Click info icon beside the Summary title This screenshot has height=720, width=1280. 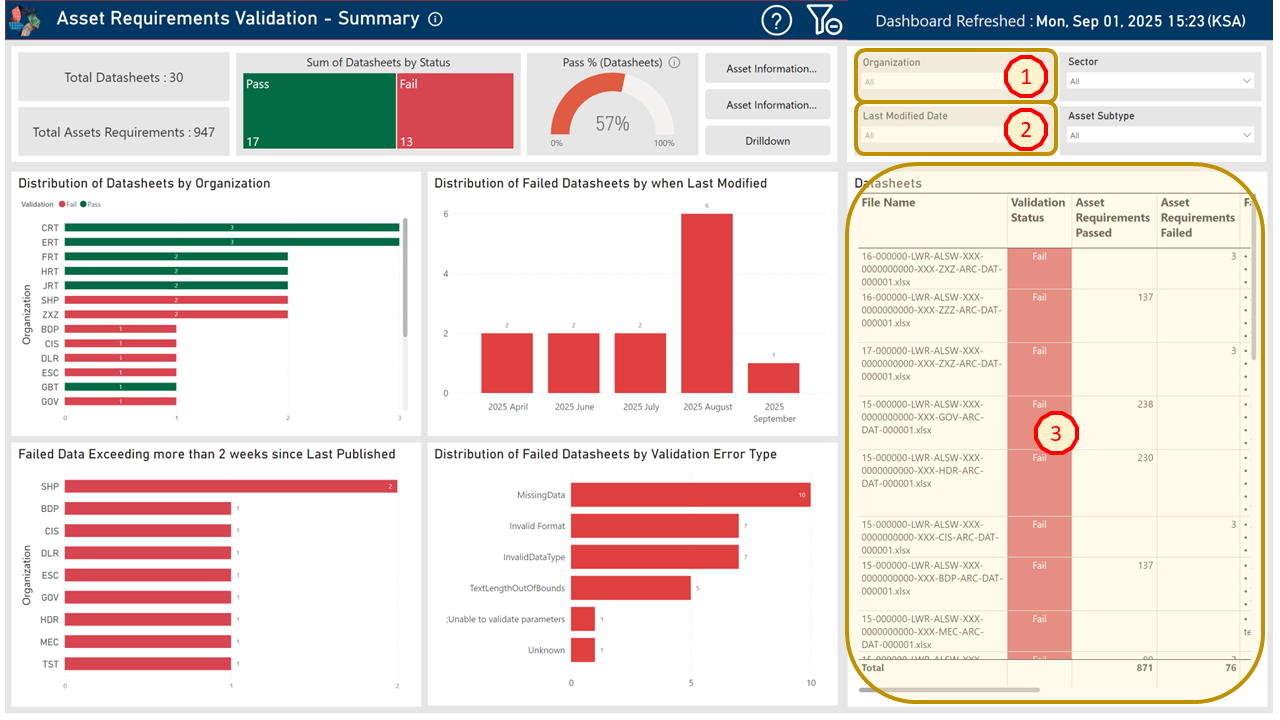435,19
